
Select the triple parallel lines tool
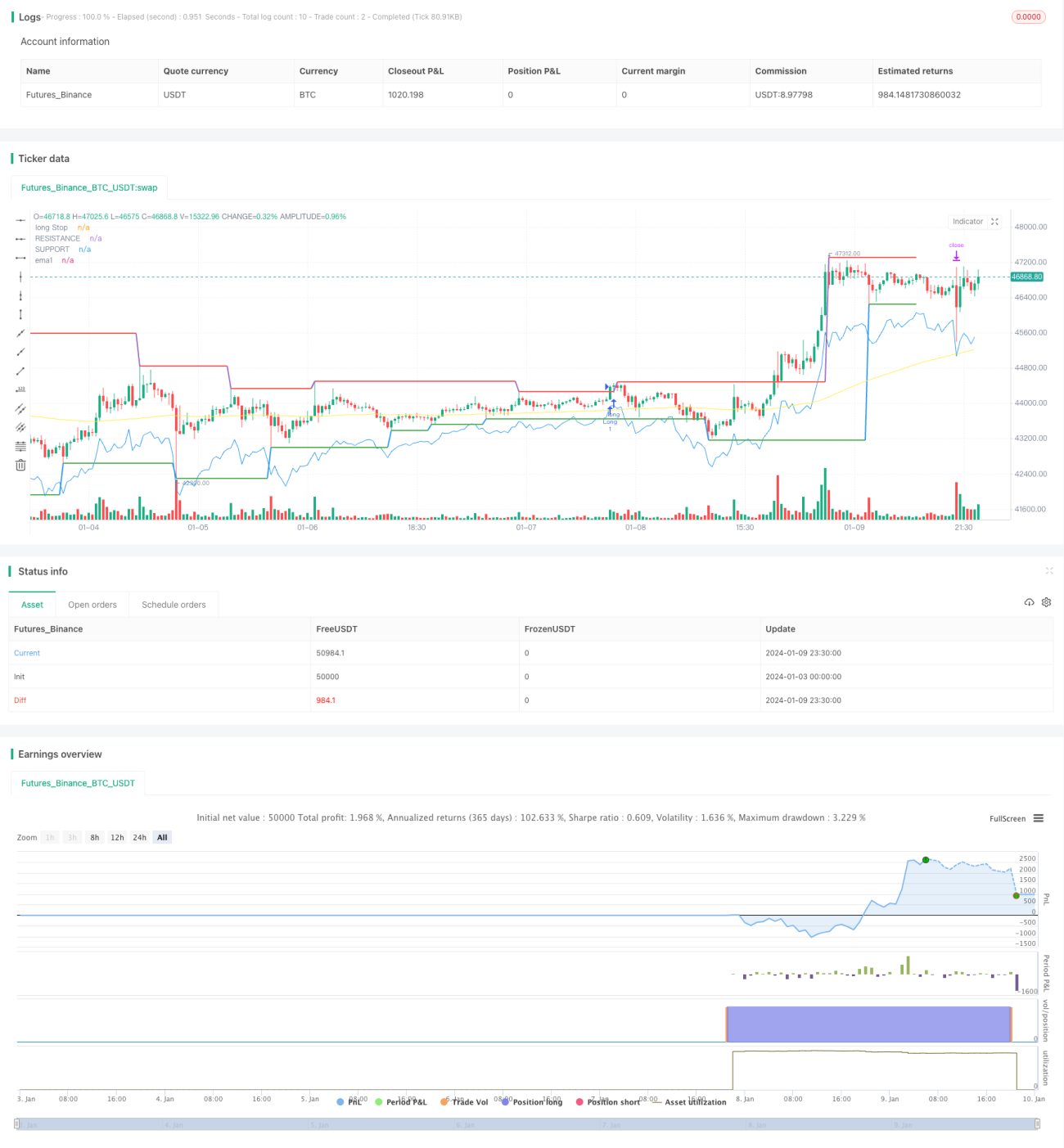point(20,427)
